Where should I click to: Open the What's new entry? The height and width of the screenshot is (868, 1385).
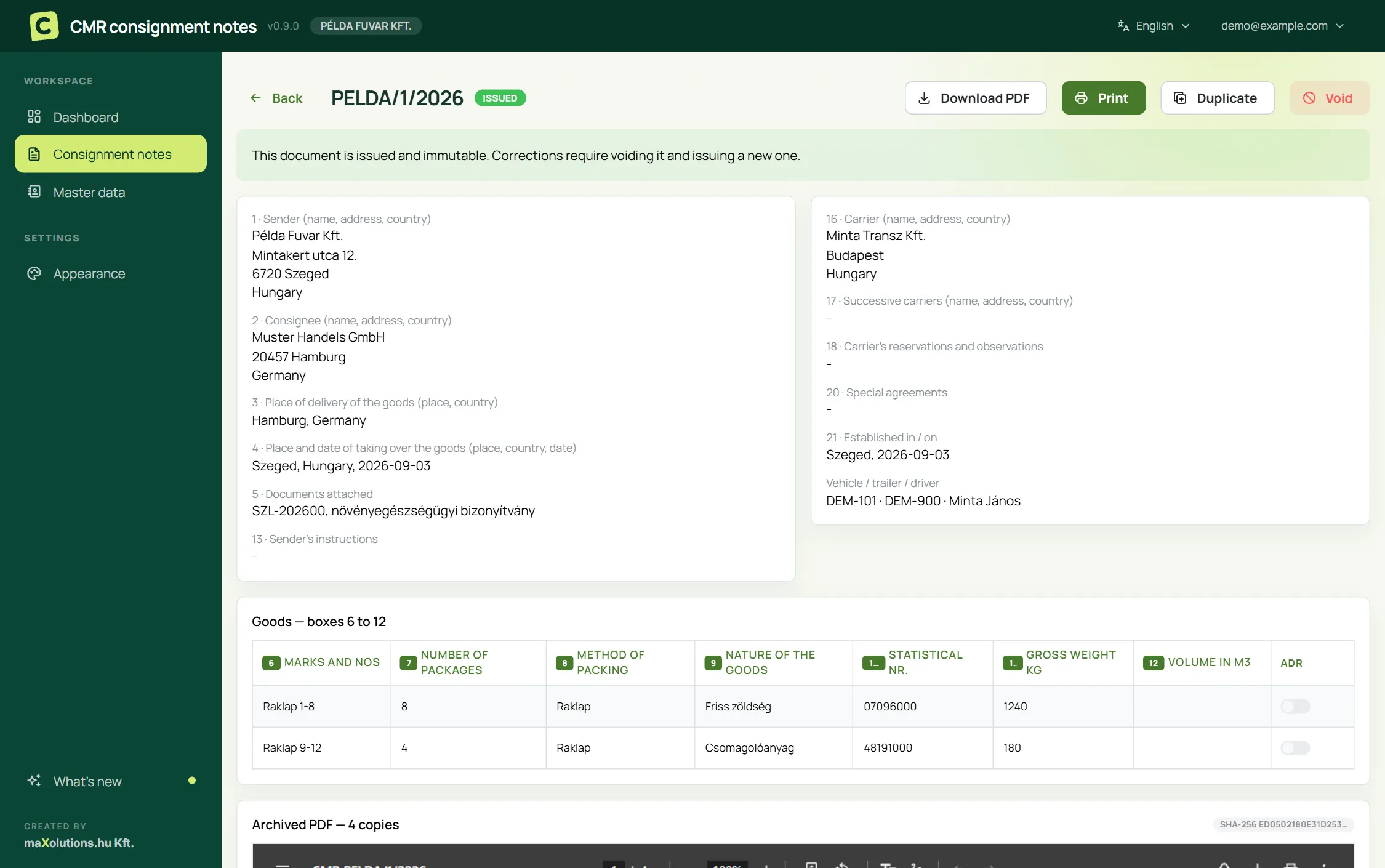111,781
